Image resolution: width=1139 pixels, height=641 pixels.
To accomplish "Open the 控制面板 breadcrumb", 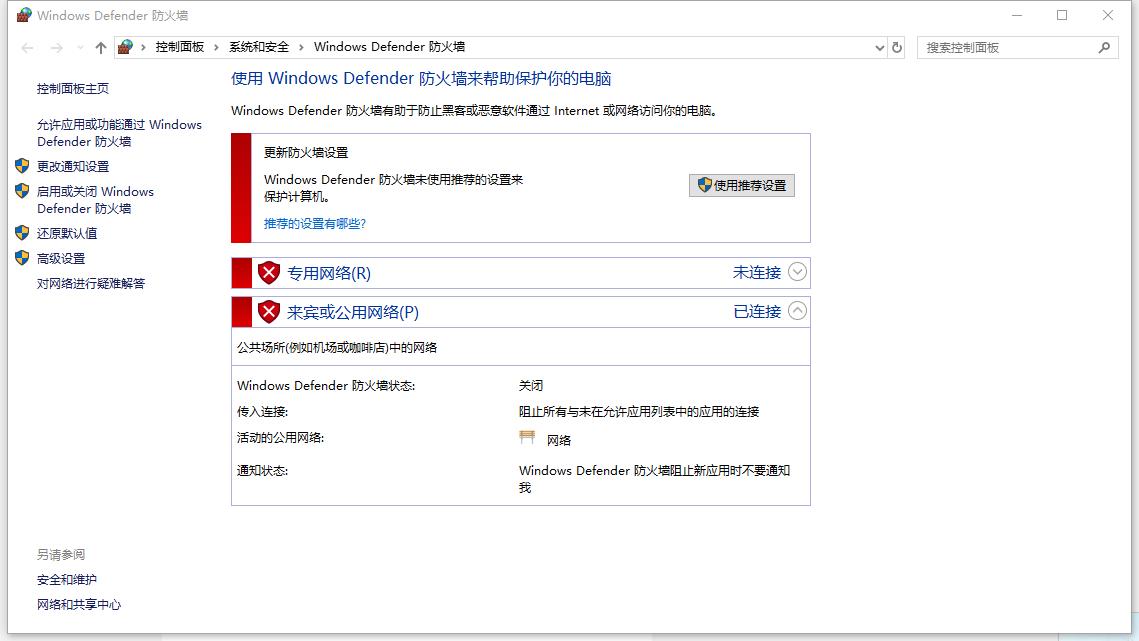I will pos(179,47).
